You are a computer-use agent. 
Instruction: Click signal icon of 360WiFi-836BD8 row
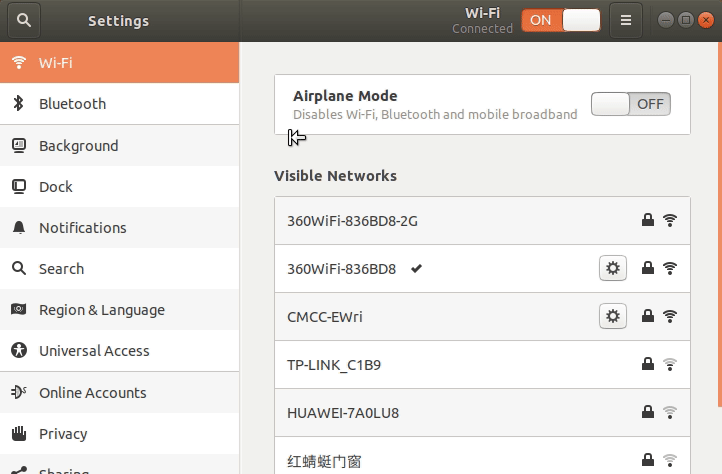pyautogui.click(x=670, y=268)
